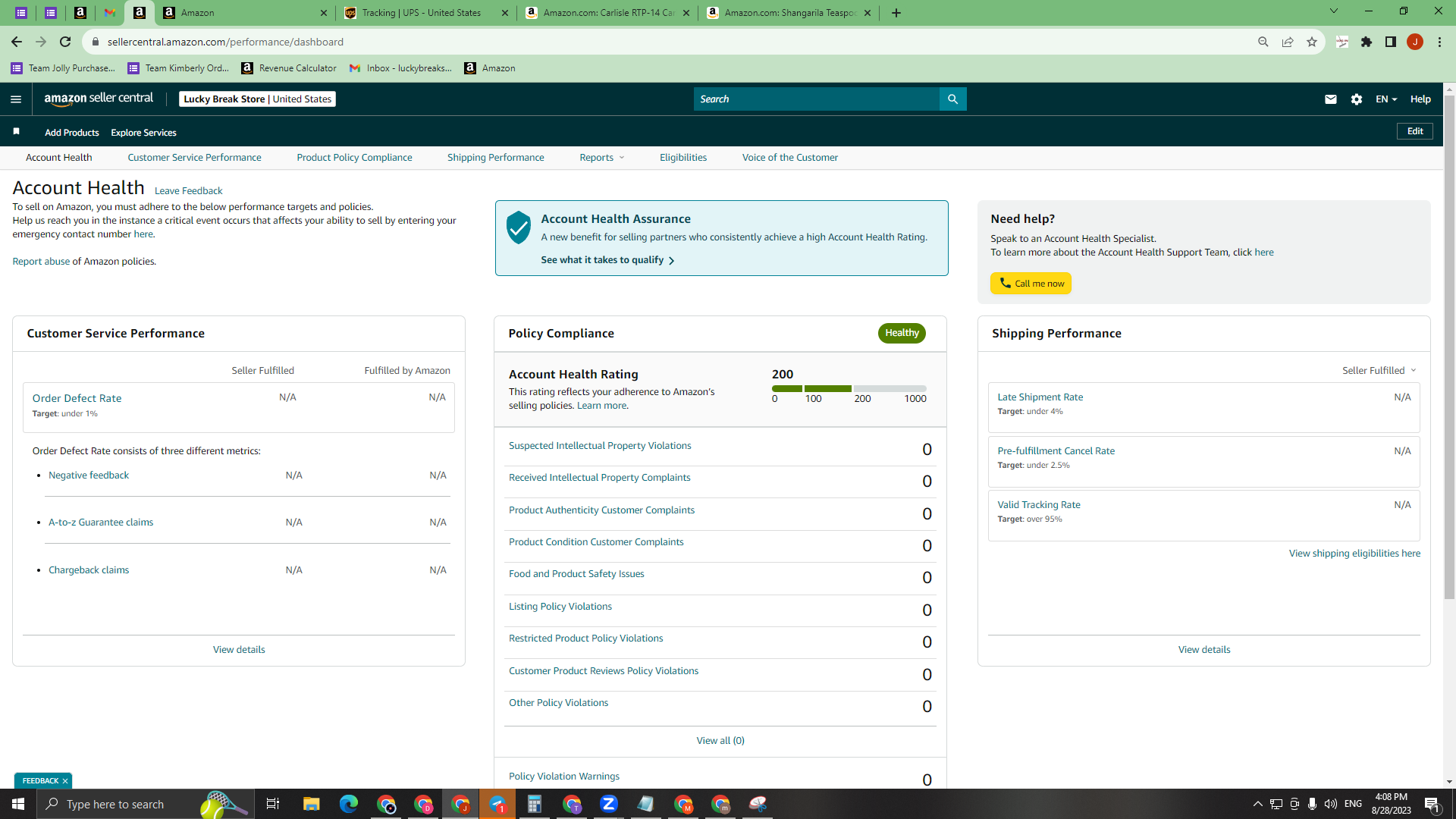Click the Help link in header
The width and height of the screenshot is (1456, 819).
point(1420,99)
